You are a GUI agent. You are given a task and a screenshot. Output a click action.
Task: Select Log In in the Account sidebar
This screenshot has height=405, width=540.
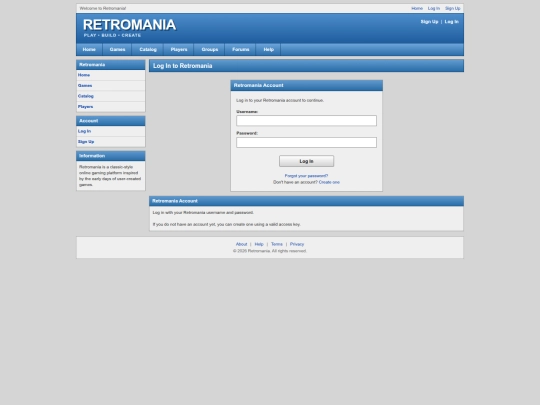(x=111, y=131)
